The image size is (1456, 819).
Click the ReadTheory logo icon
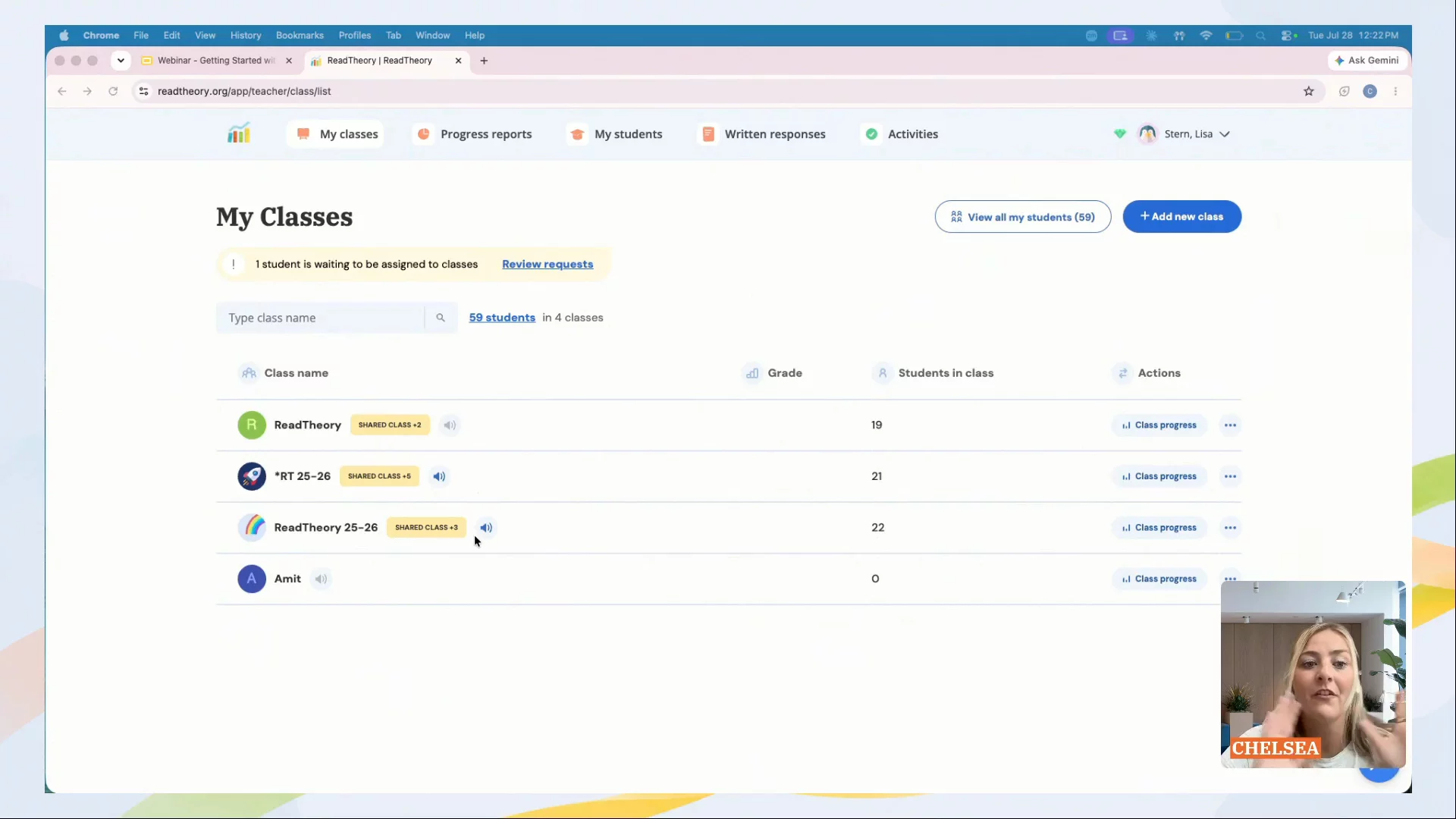pos(238,133)
